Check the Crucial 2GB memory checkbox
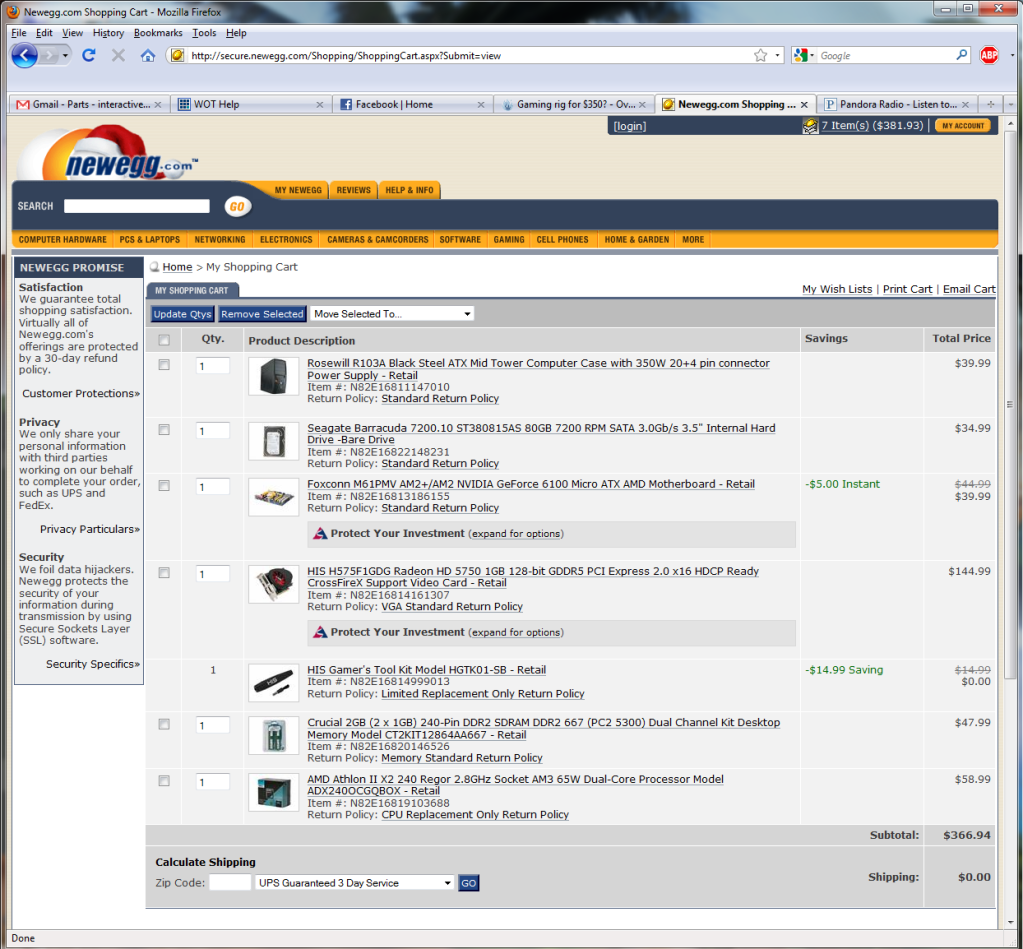The width and height of the screenshot is (1023, 949). (164, 724)
